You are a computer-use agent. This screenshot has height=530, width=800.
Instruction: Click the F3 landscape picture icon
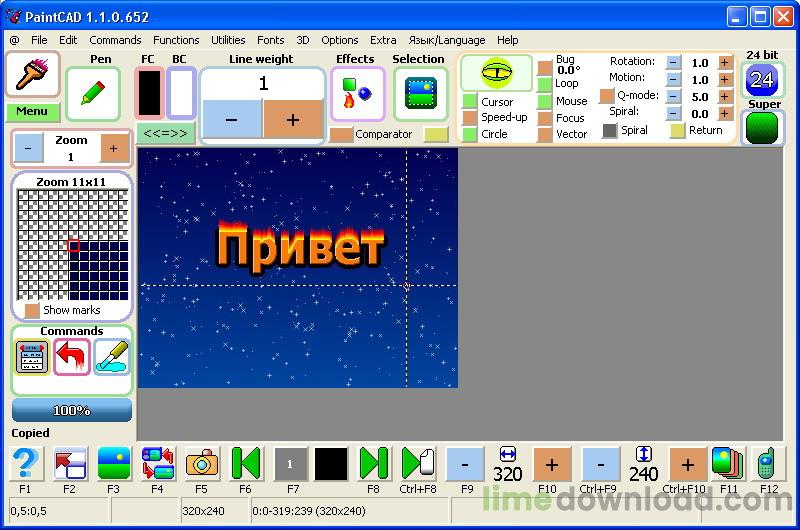pos(114,464)
